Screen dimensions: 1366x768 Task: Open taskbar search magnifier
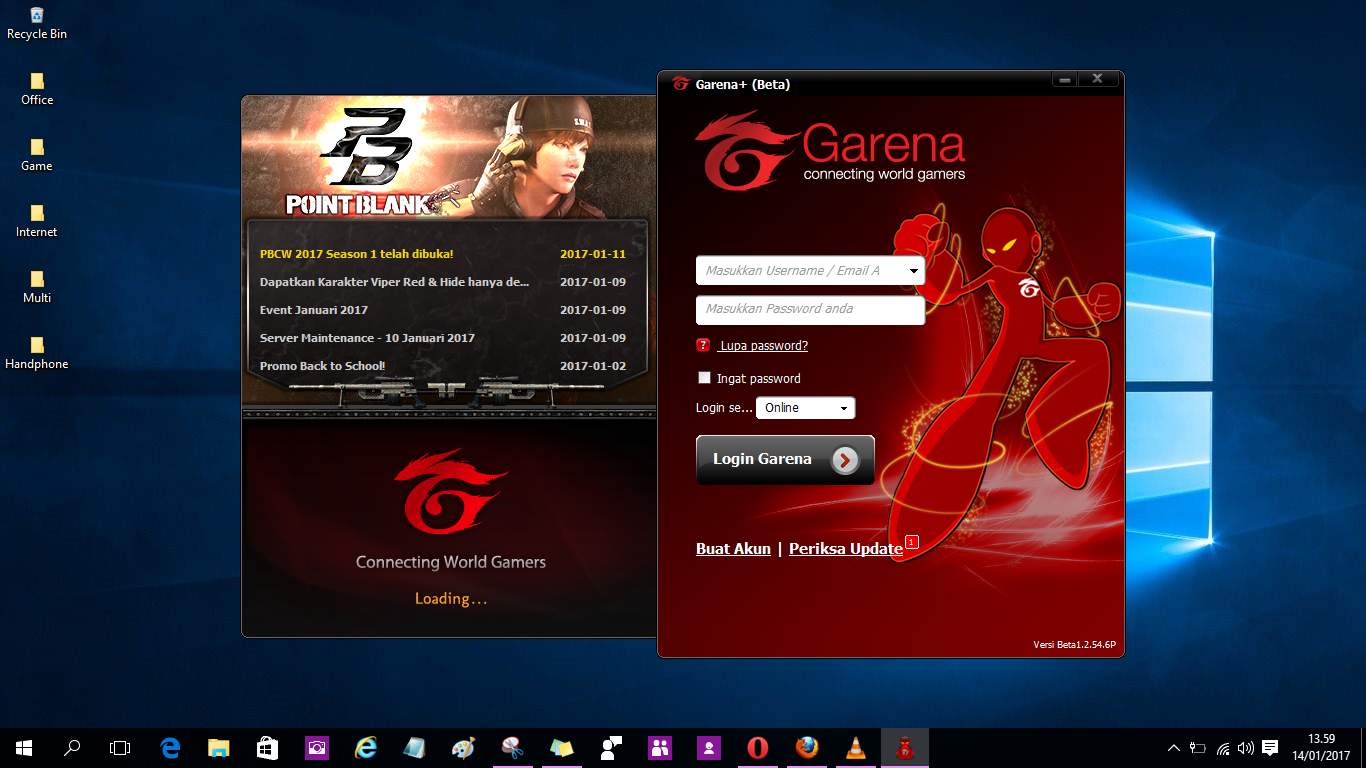click(72, 747)
